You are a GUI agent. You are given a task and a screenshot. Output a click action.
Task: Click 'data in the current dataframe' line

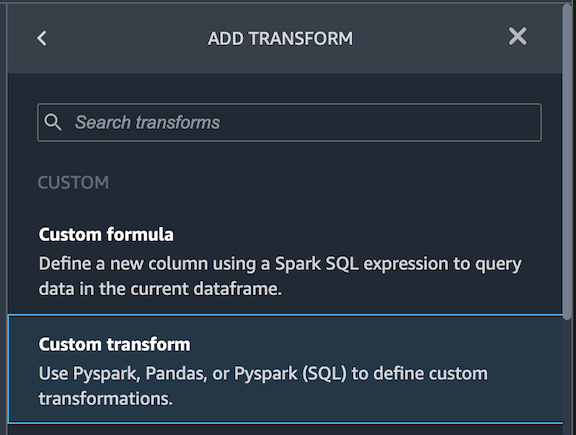(x=160, y=289)
